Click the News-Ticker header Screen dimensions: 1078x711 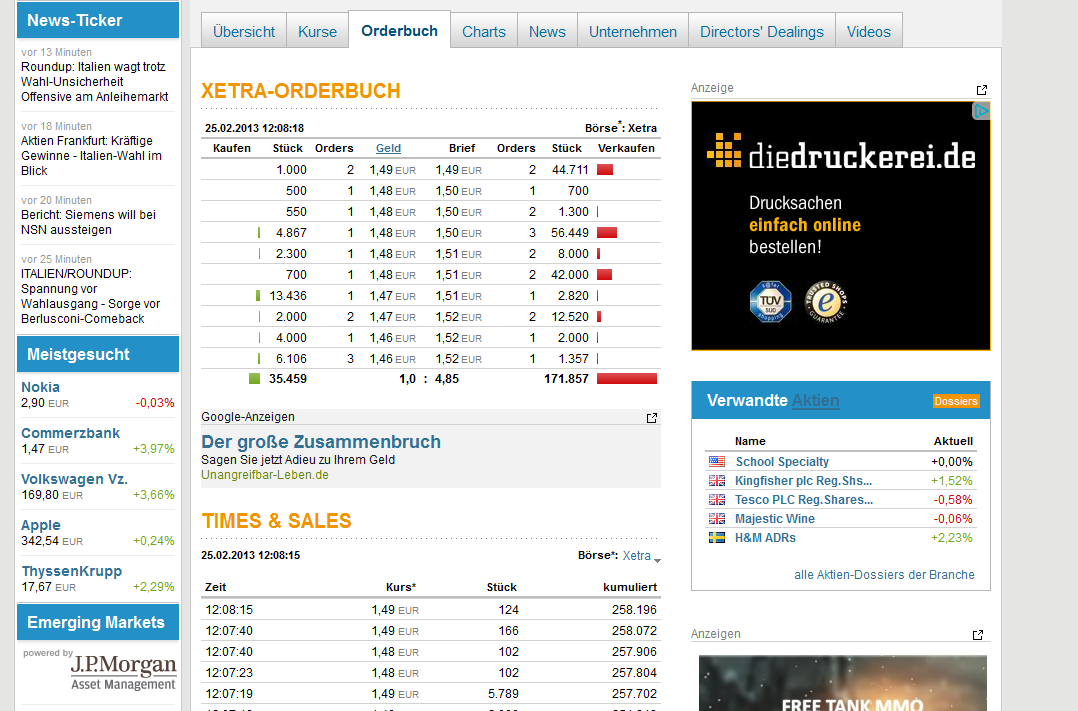pyautogui.click(x=98, y=20)
